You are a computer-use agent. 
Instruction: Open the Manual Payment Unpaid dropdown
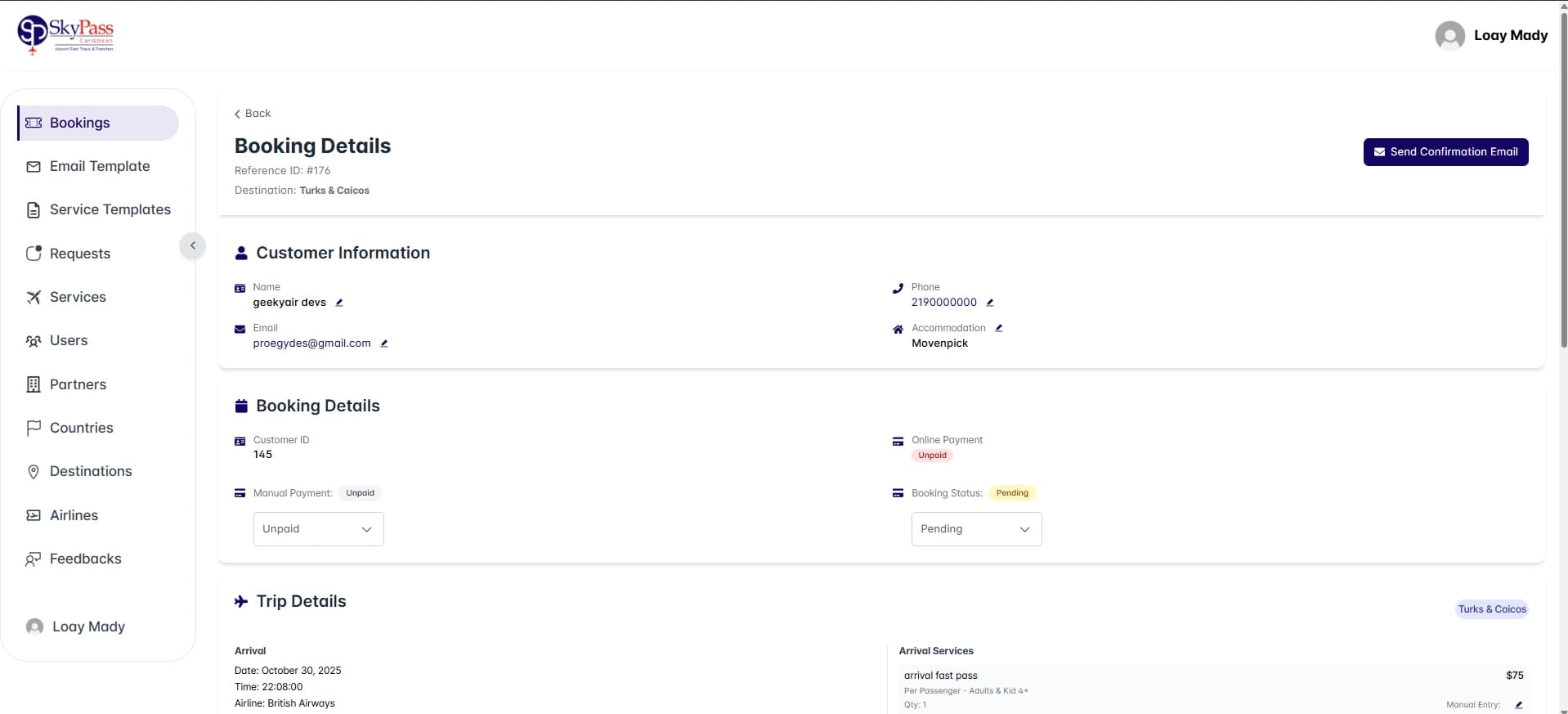[x=319, y=529]
